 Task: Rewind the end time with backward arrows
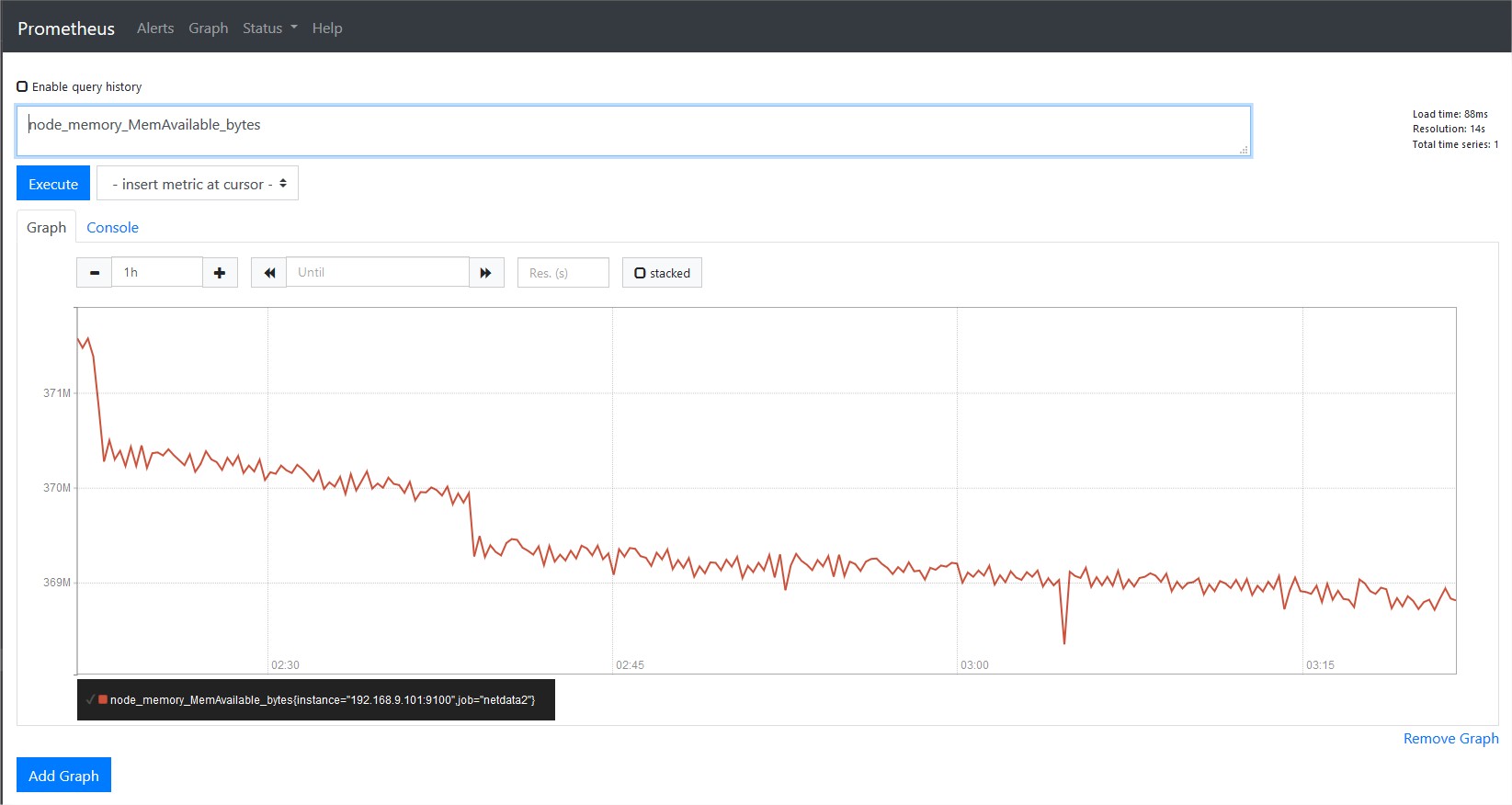click(269, 273)
